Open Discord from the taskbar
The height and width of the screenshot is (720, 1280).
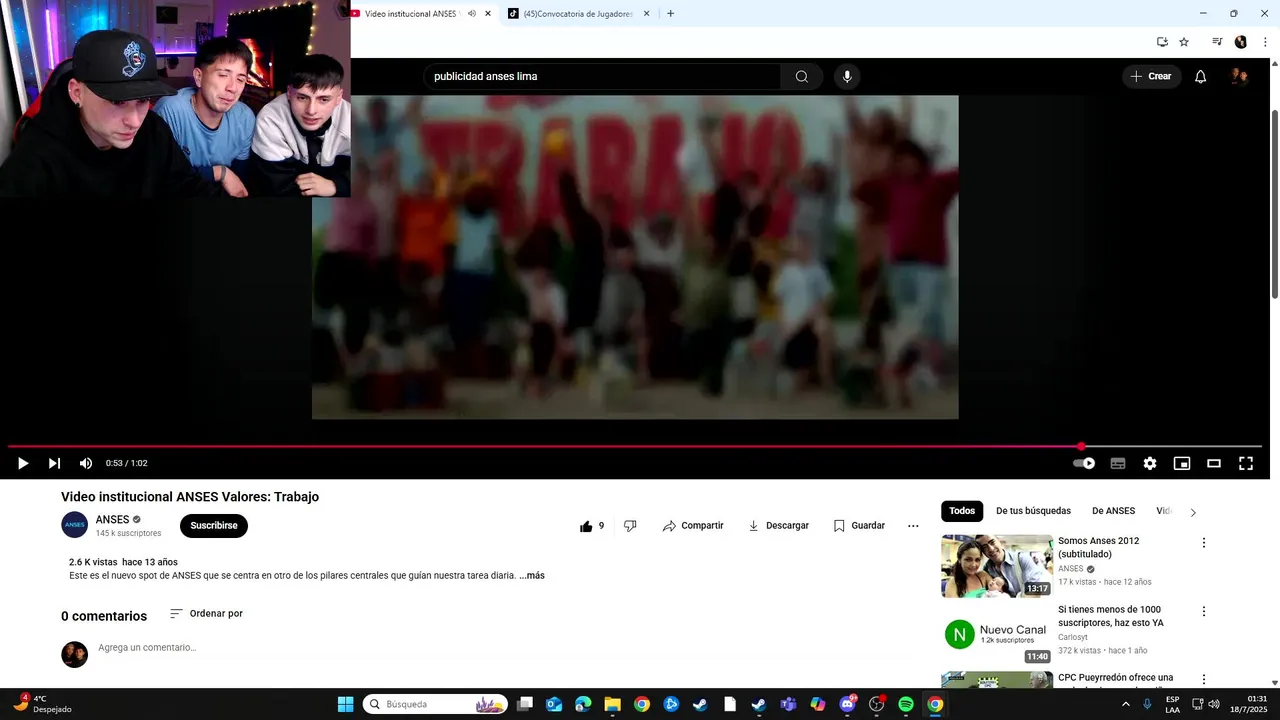pos(848,704)
